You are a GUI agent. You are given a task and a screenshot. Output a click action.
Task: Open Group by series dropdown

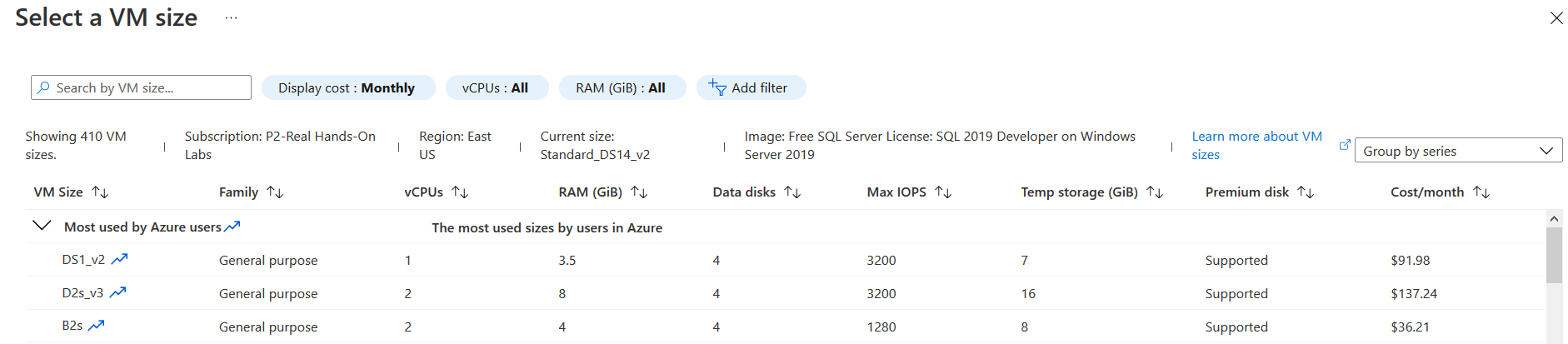1458,151
